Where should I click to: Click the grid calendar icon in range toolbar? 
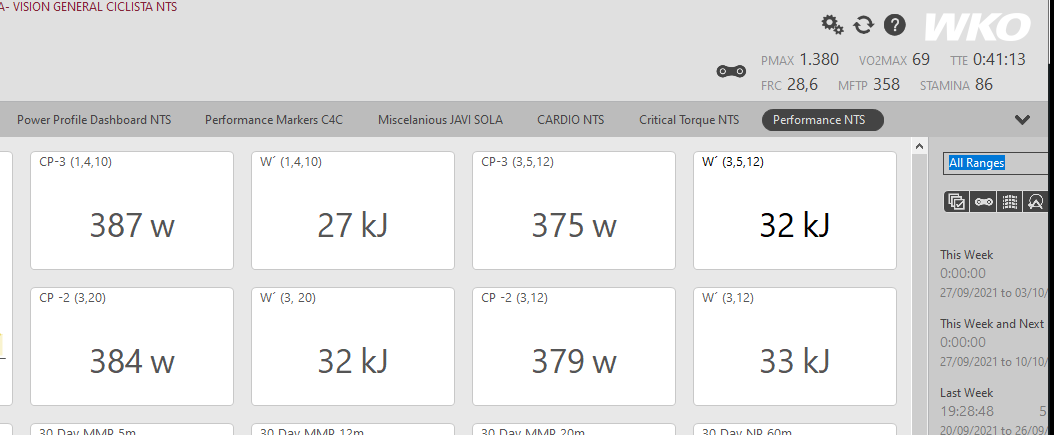click(x=1009, y=201)
